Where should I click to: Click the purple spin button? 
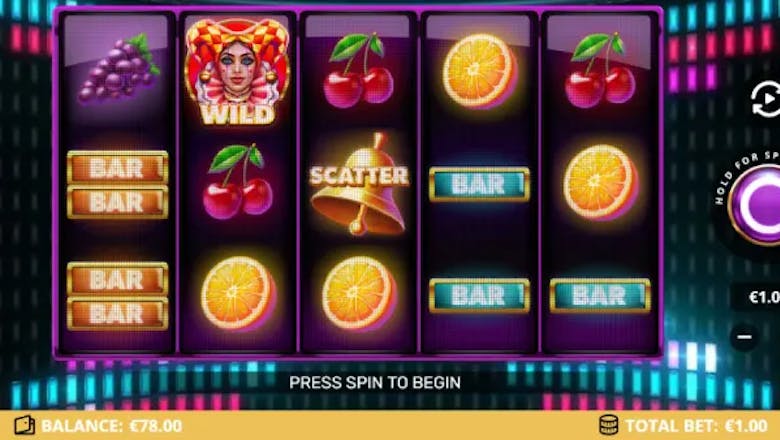756,204
